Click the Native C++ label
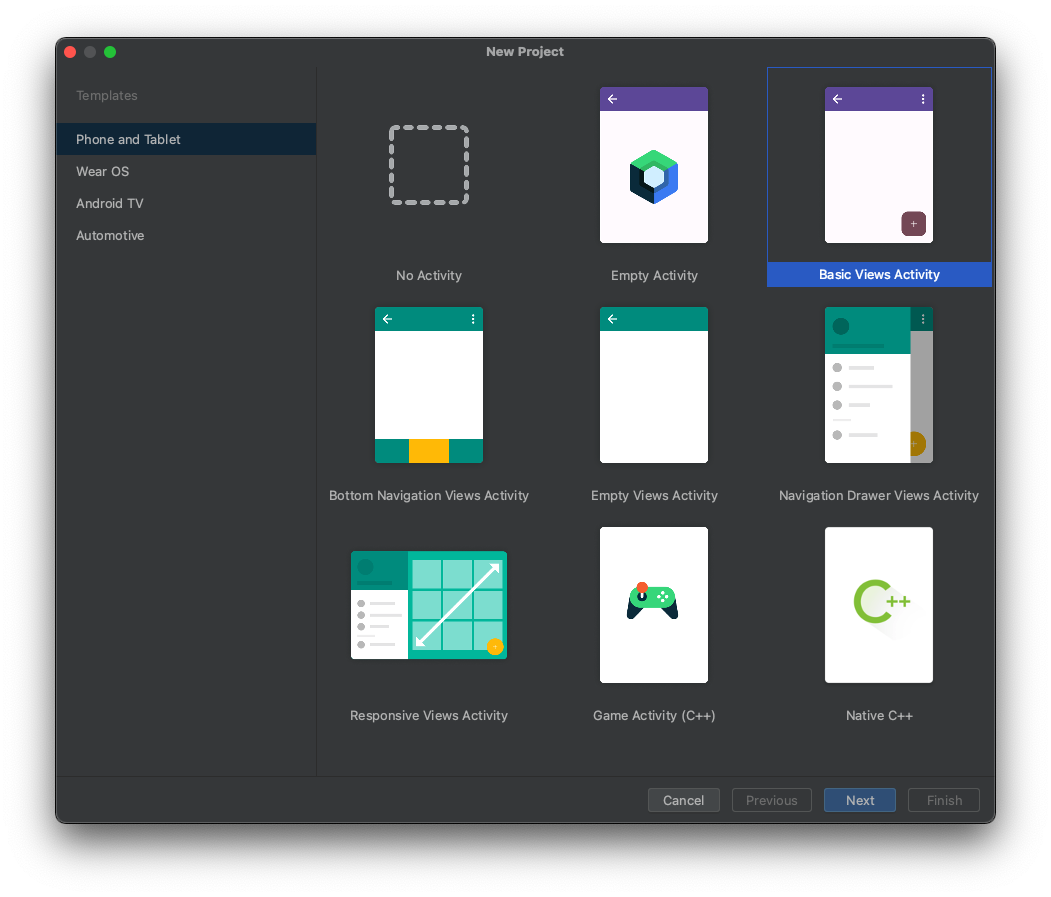 (879, 715)
